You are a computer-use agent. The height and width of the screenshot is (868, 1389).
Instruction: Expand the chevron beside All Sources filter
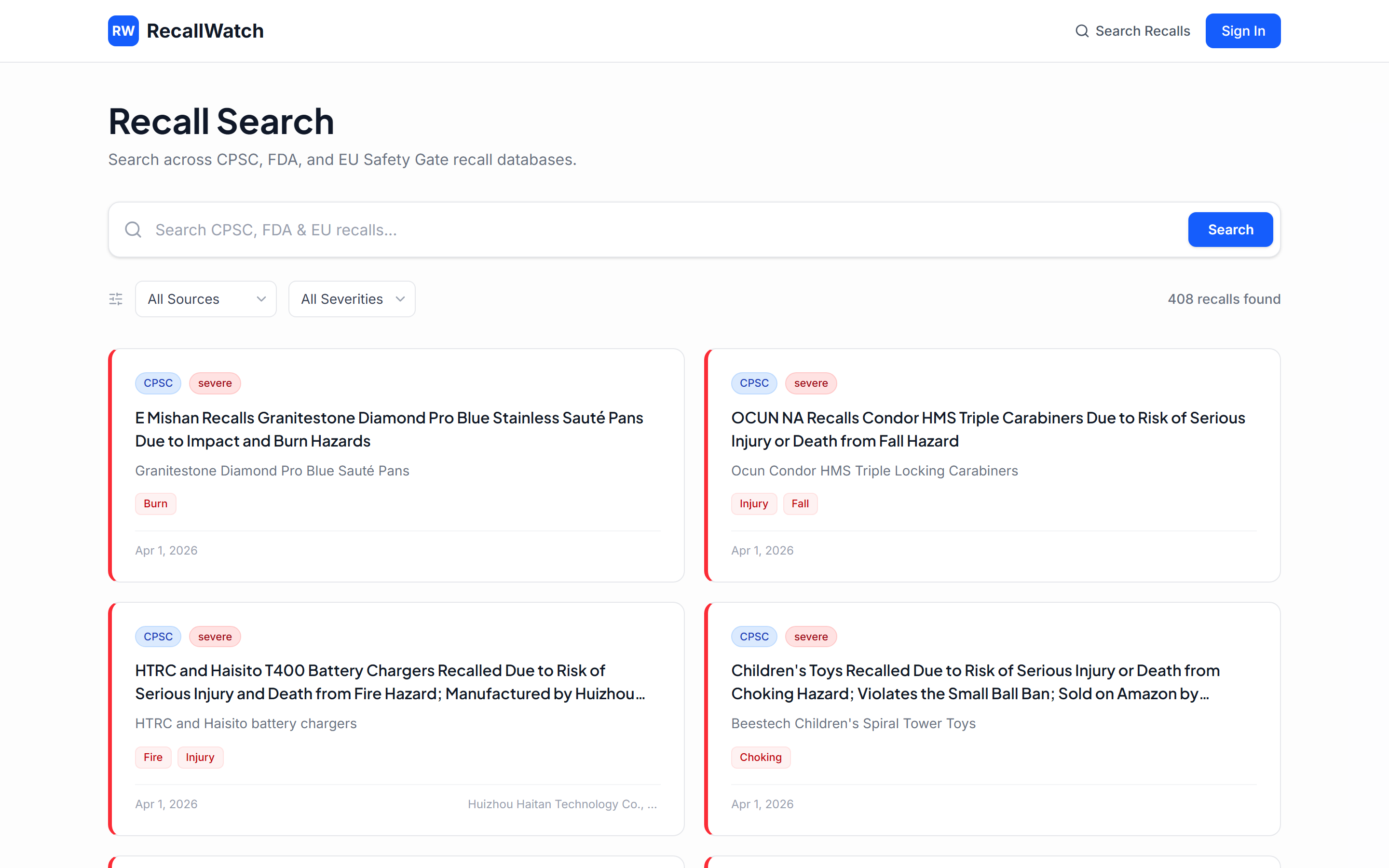tap(261, 298)
